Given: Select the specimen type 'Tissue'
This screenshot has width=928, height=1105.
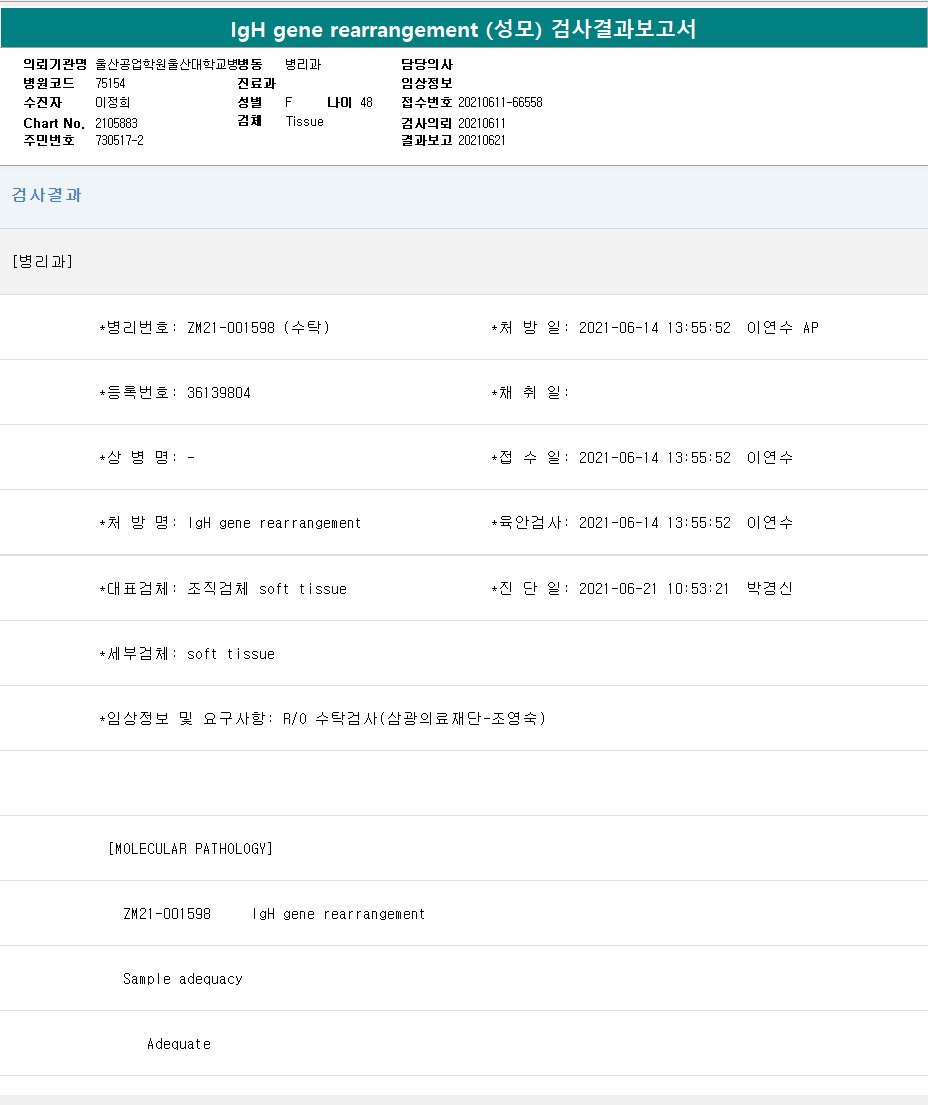Looking at the screenshot, I should 304,121.
